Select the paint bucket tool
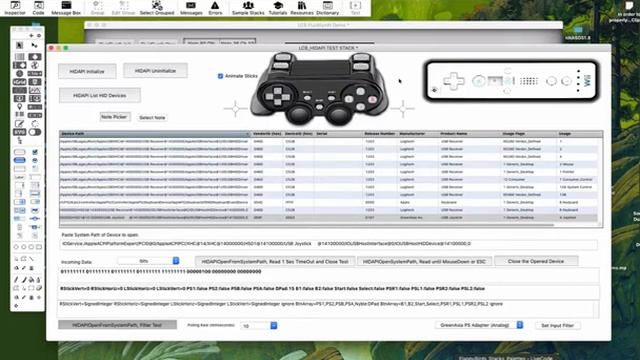The image size is (640, 360). coord(31,280)
